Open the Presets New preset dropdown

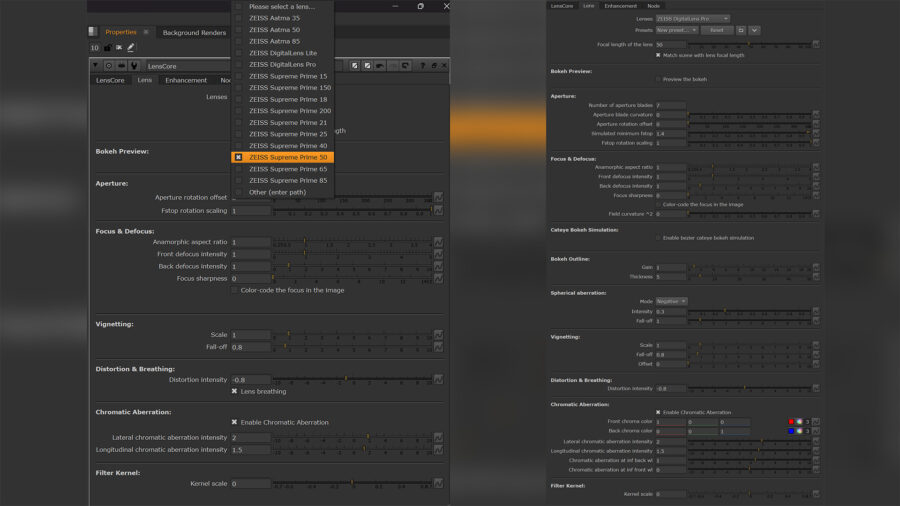[677, 30]
